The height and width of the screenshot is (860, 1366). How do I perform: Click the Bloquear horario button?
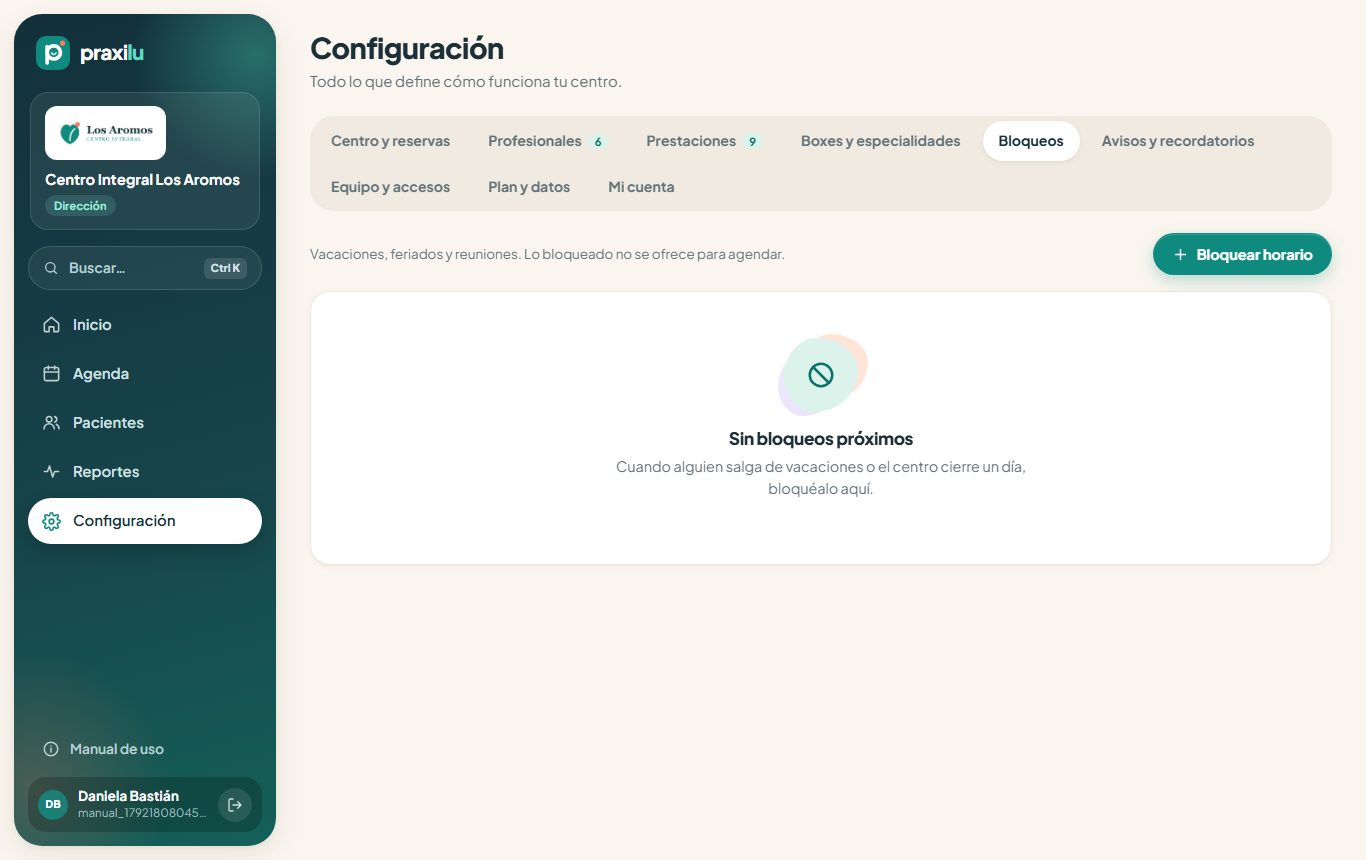tap(1242, 254)
